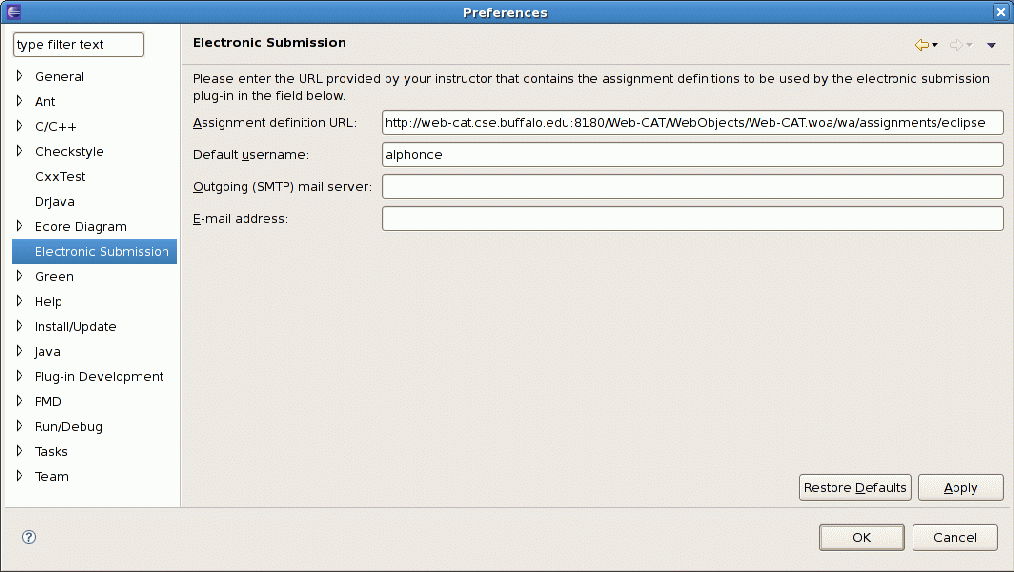Click the Outgoing SMTP mail server field

pos(692,187)
